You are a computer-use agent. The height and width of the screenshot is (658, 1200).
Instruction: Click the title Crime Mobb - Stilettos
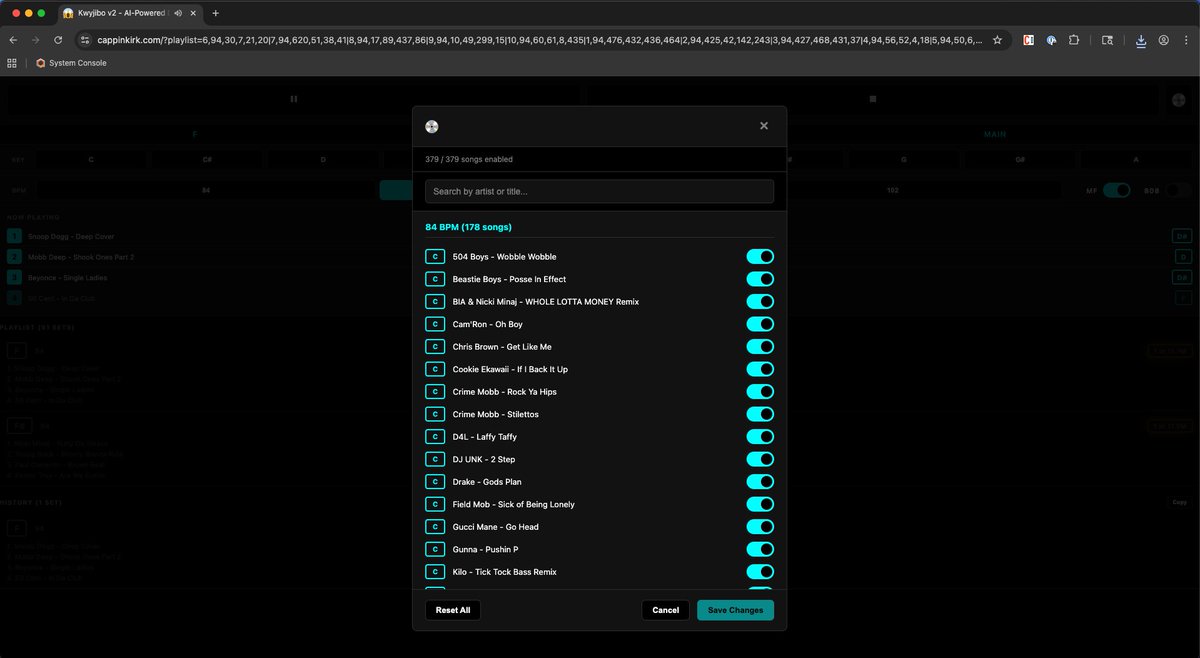tap(496, 414)
